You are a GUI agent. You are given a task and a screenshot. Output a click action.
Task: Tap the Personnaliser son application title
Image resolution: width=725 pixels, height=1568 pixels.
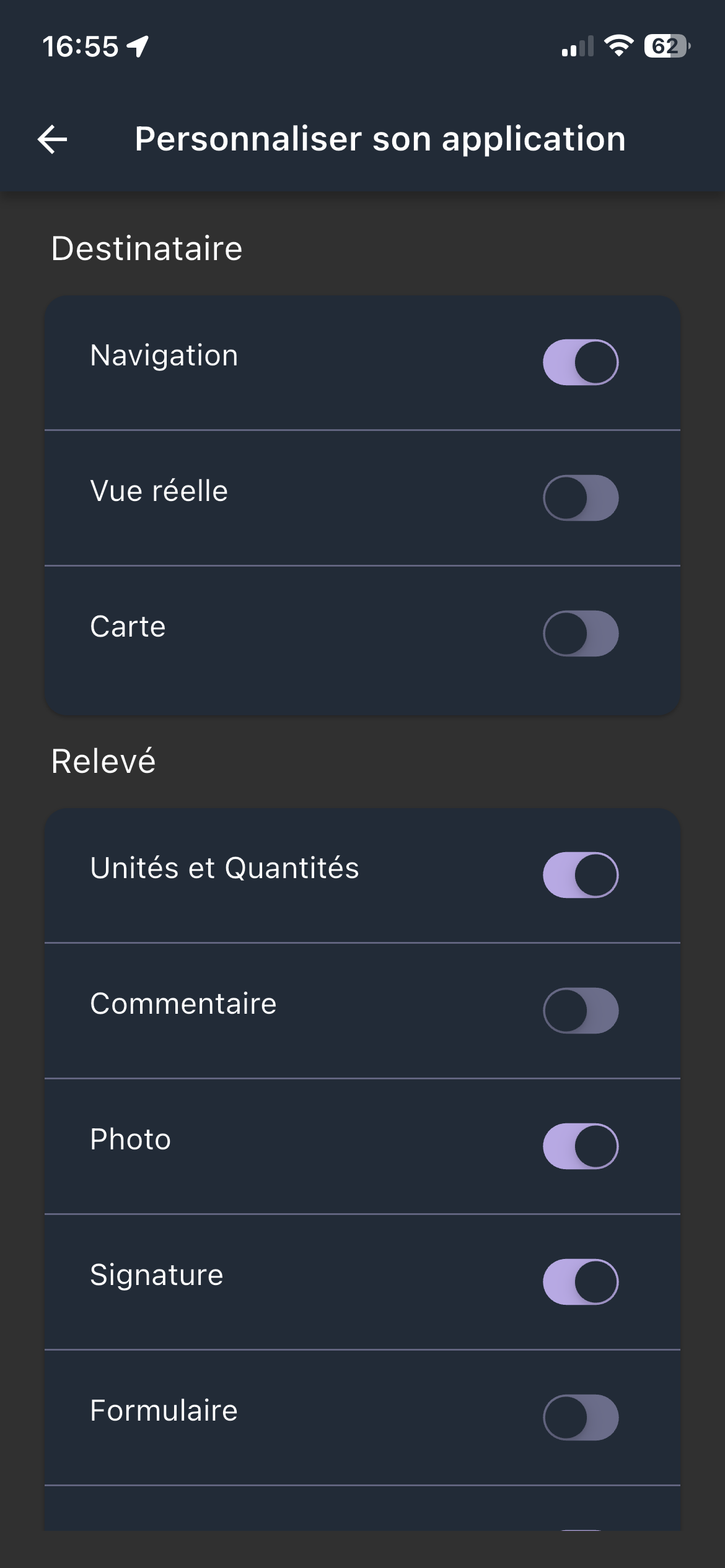(380, 139)
